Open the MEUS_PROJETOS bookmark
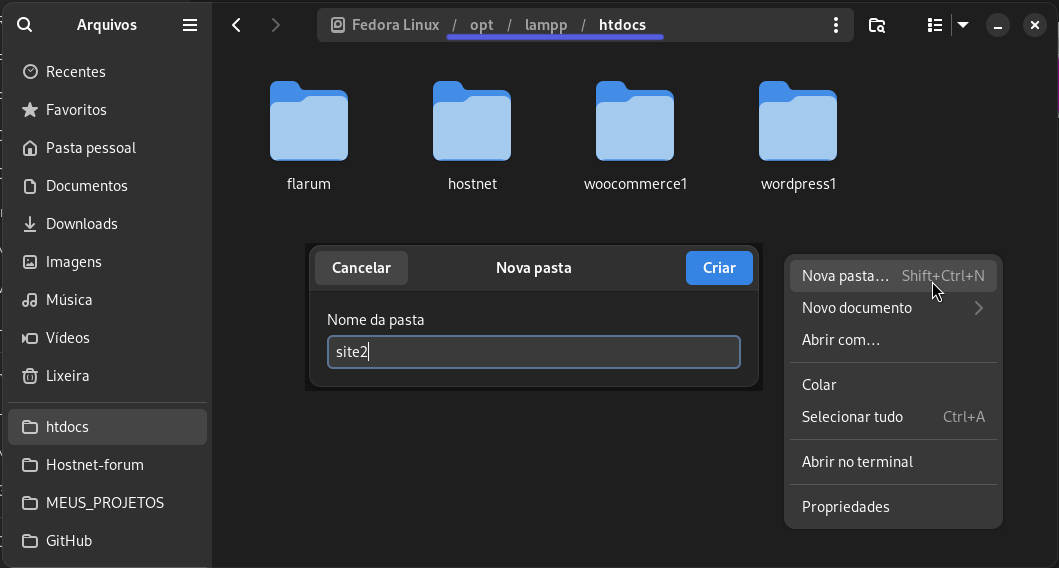This screenshot has width=1059, height=568. point(107,502)
